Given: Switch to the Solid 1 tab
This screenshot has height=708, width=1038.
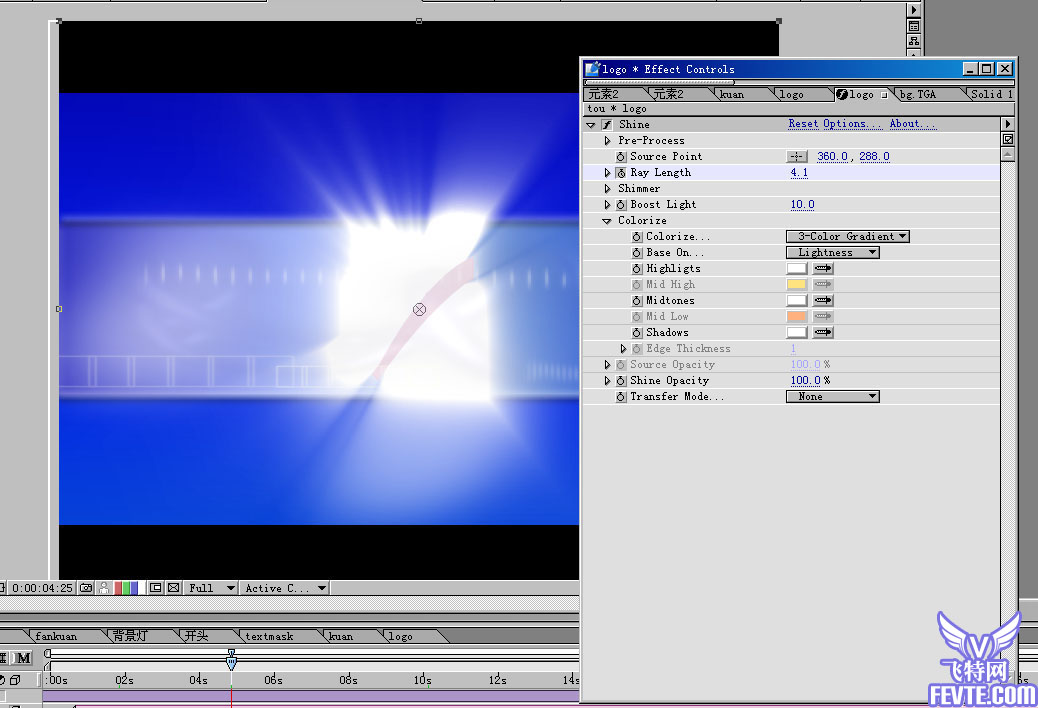Looking at the screenshot, I should tap(992, 94).
